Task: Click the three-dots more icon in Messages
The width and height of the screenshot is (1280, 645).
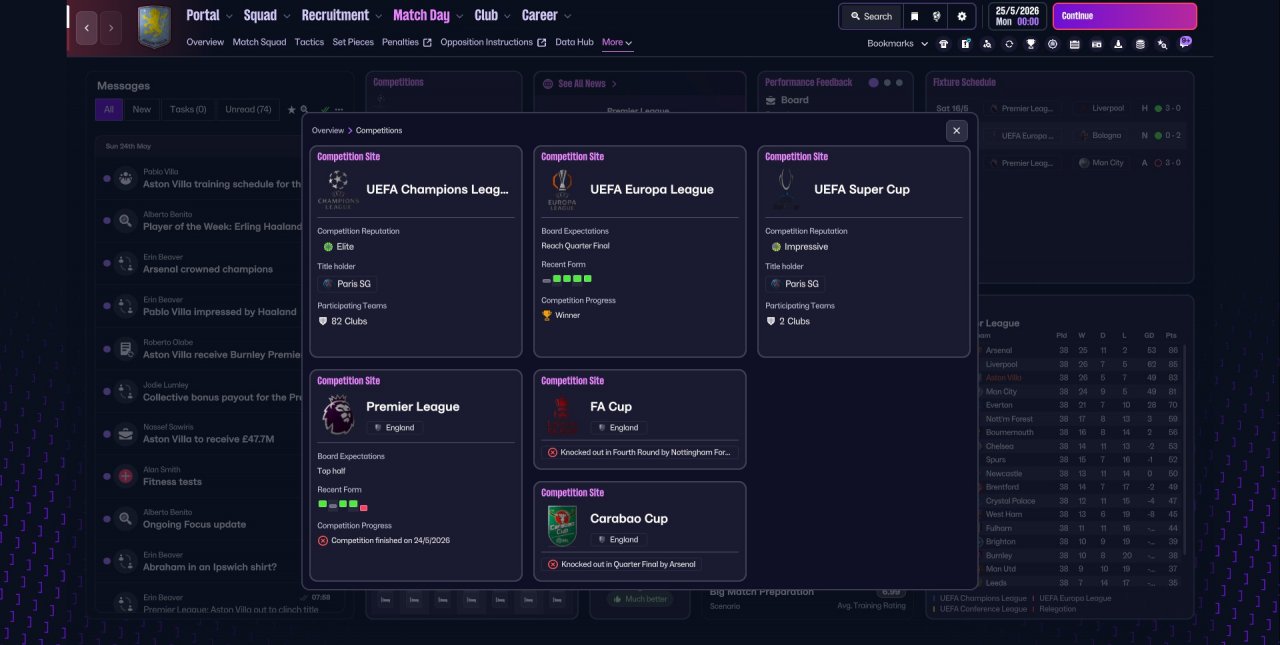Action: tap(339, 109)
